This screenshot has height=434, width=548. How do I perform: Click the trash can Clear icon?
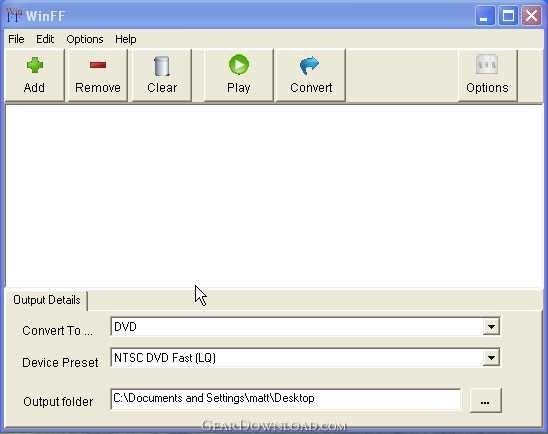coord(162,66)
